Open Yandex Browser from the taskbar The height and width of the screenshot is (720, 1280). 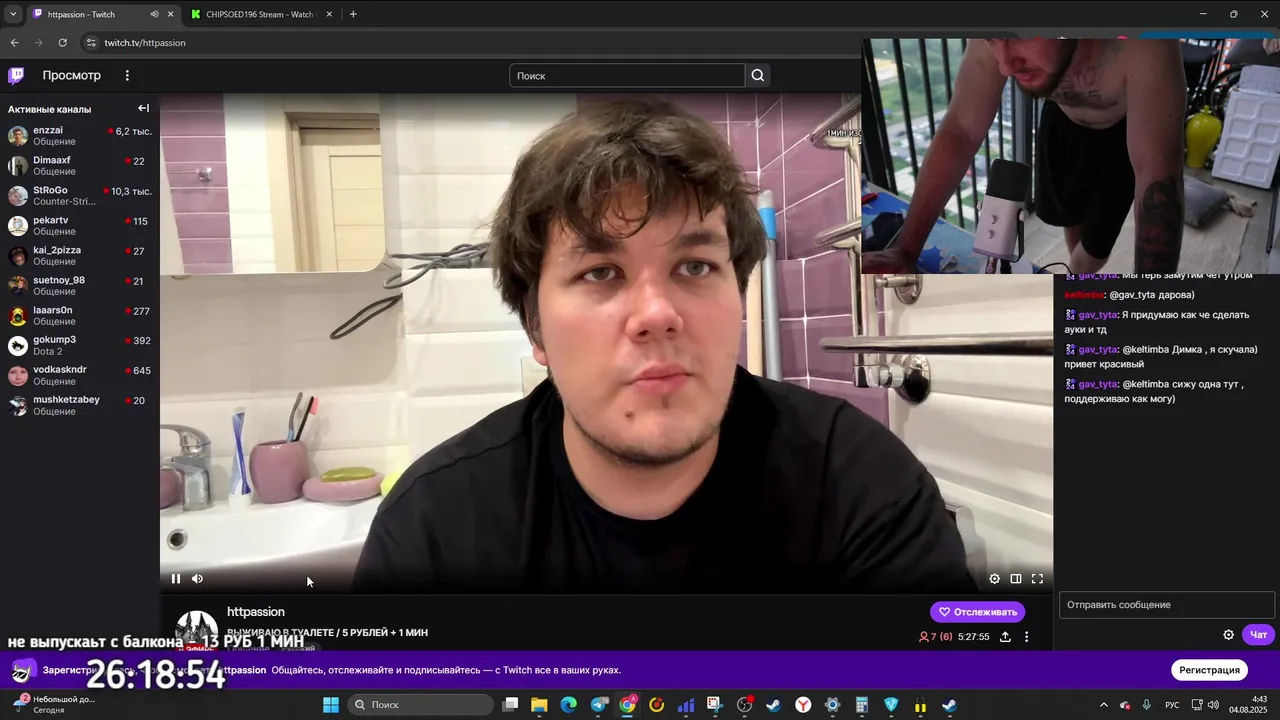(x=803, y=705)
